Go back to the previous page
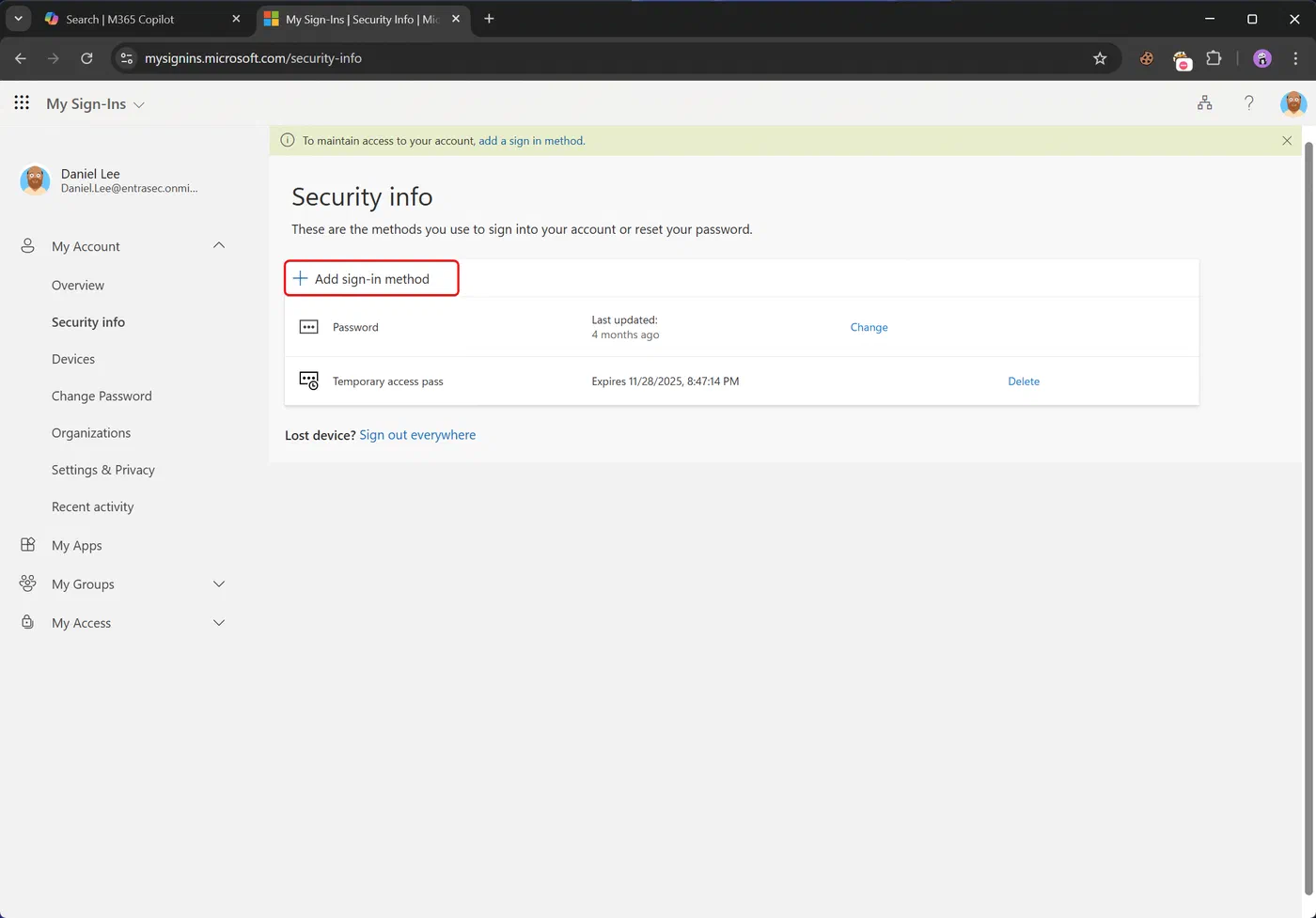The image size is (1316, 918). (x=21, y=58)
